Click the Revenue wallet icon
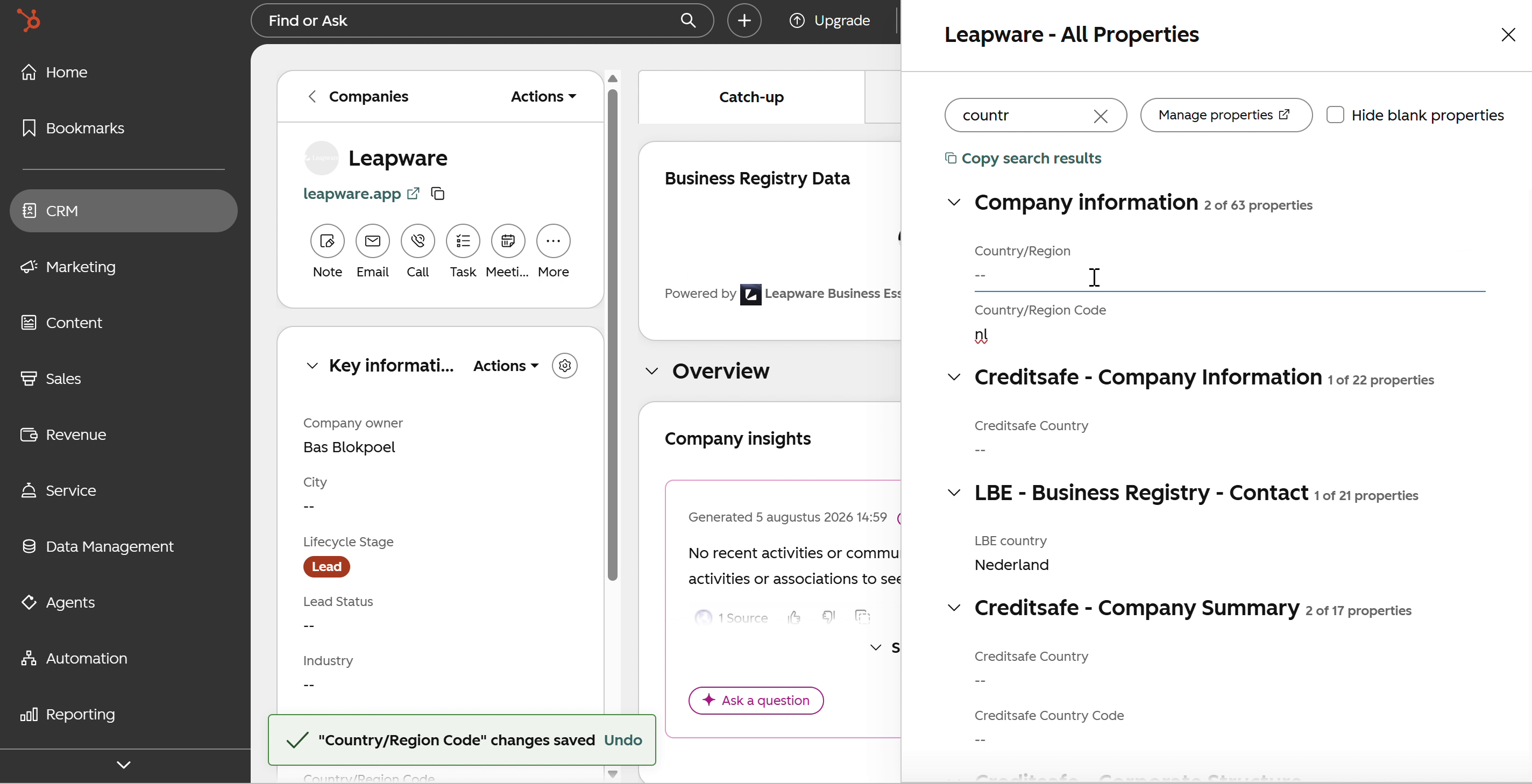 tap(29, 434)
